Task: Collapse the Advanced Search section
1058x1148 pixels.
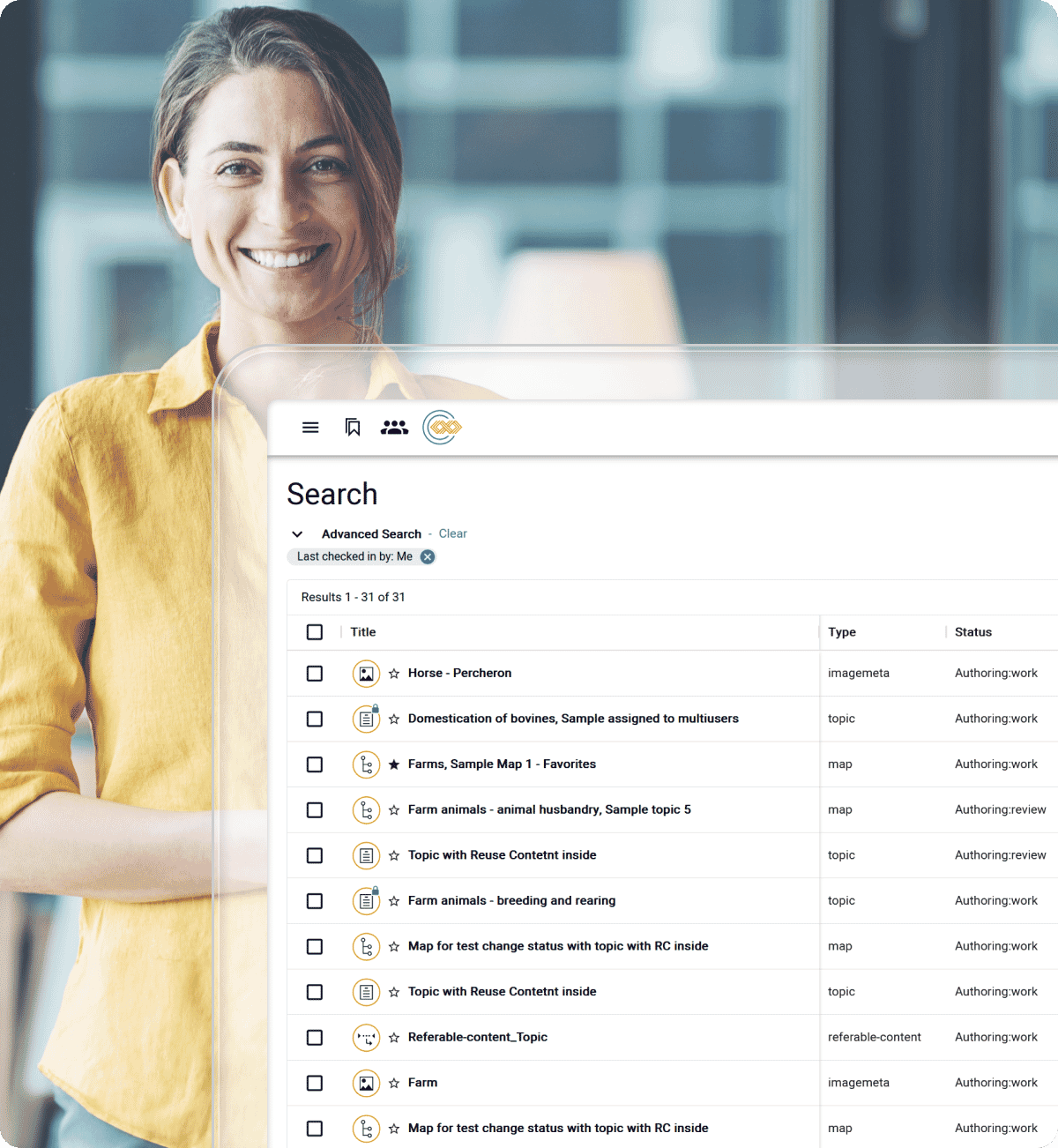Action: (297, 534)
